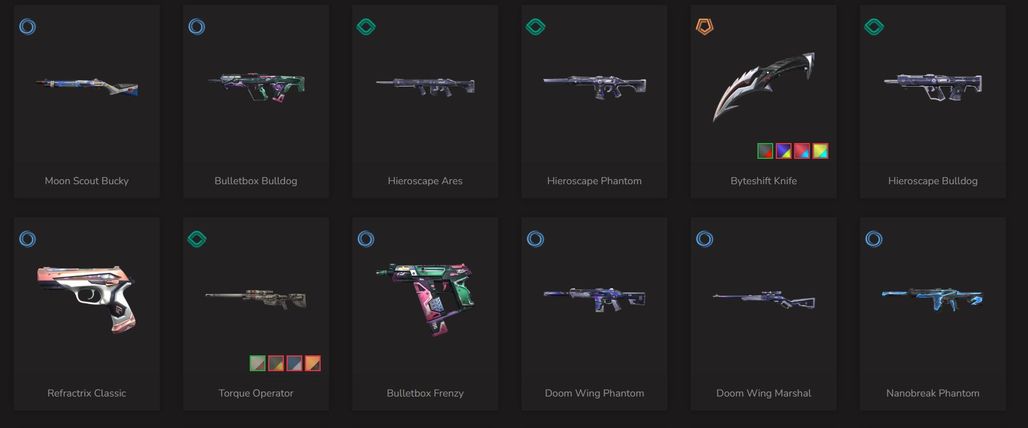Select the red-cyan variant swatch for Byteshift Knife

(x=802, y=151)
